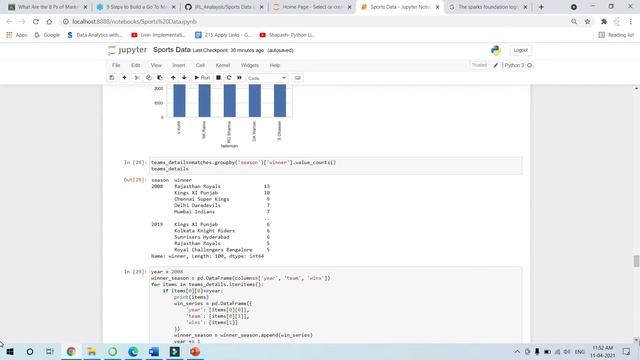Switch to the Home Page Jupyter tab

[x=312, y=7]
